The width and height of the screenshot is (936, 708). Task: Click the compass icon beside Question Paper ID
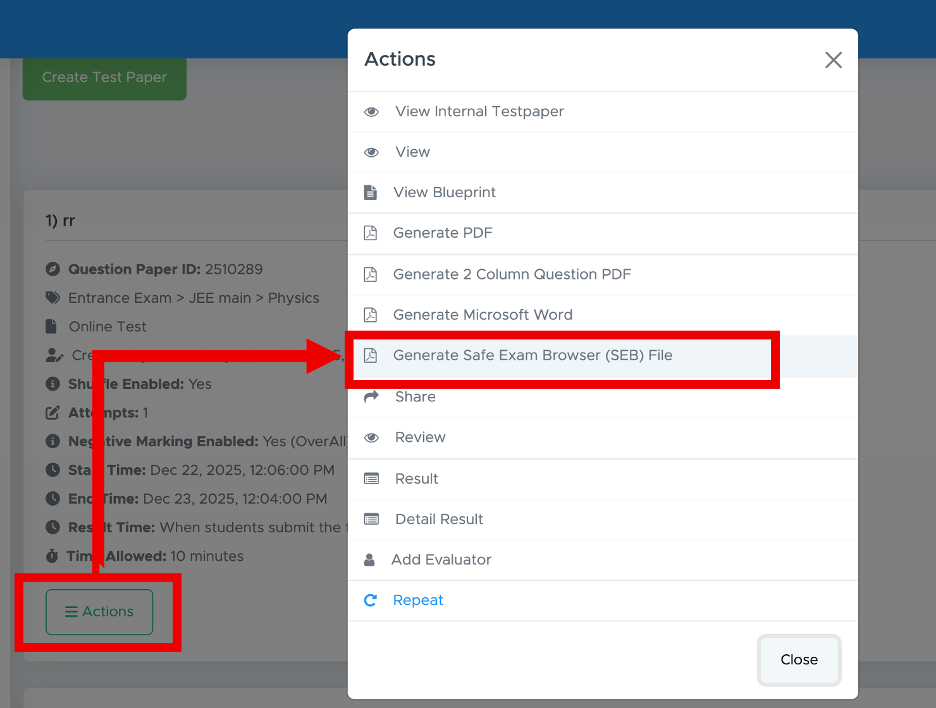[53, 269]
